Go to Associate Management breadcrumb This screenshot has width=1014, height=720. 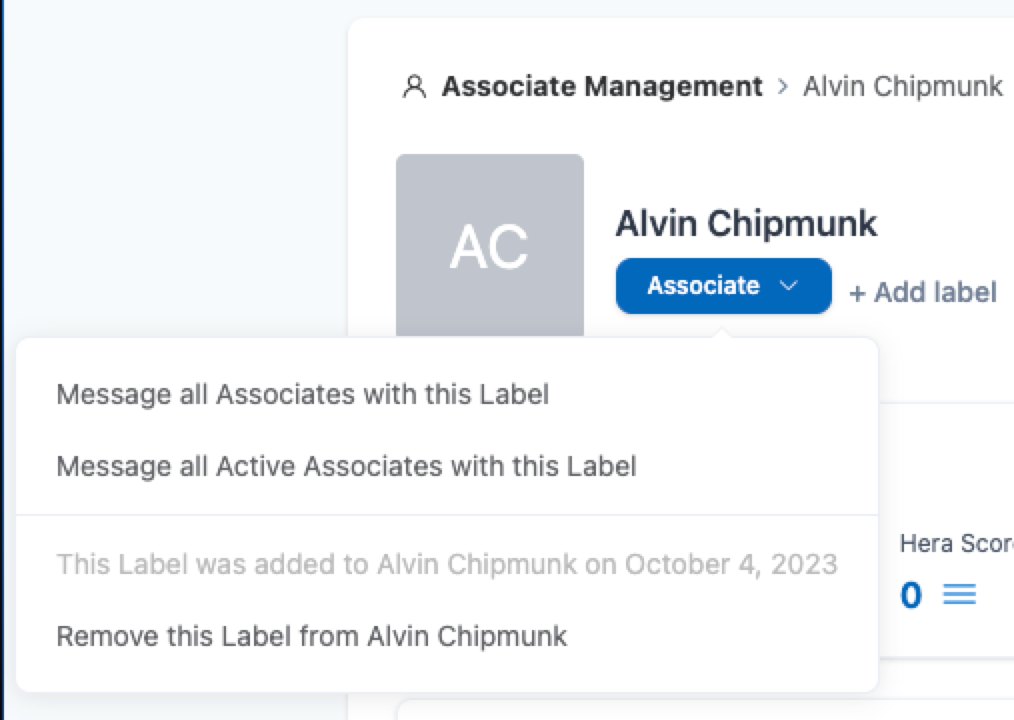tap(602, 87)
